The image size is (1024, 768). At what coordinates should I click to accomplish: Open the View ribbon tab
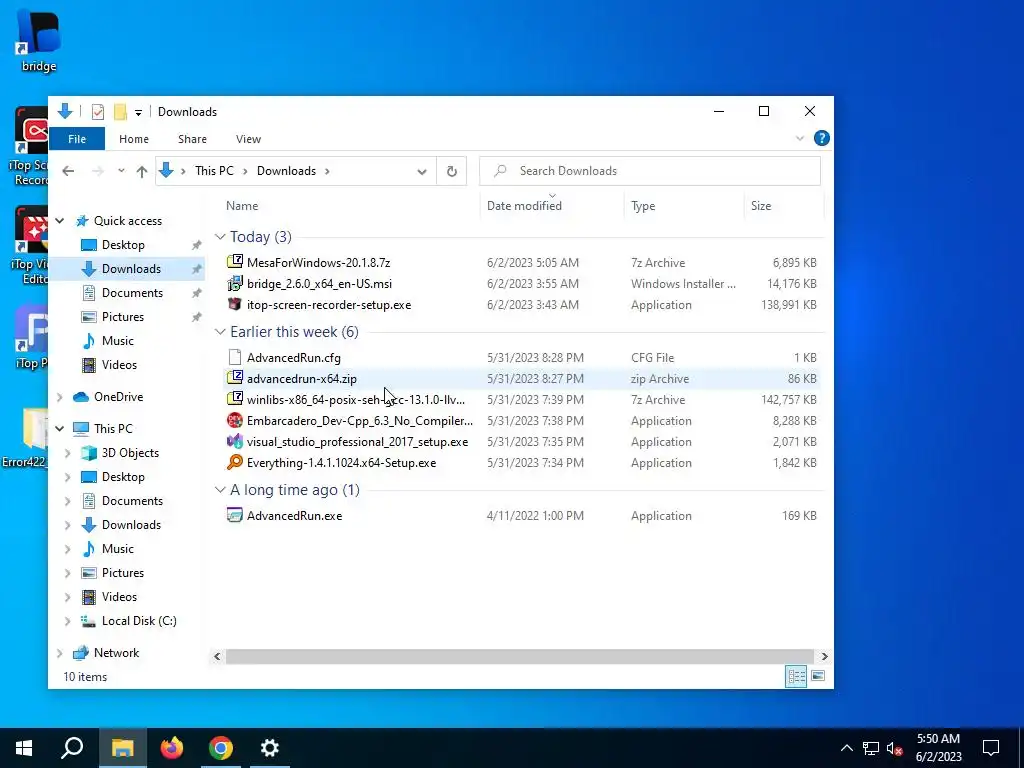click(248, 139)
